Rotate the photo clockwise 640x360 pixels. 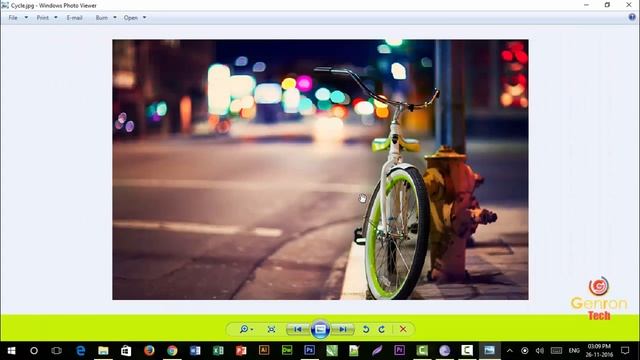pyautogui.click(x=382, y=329)
